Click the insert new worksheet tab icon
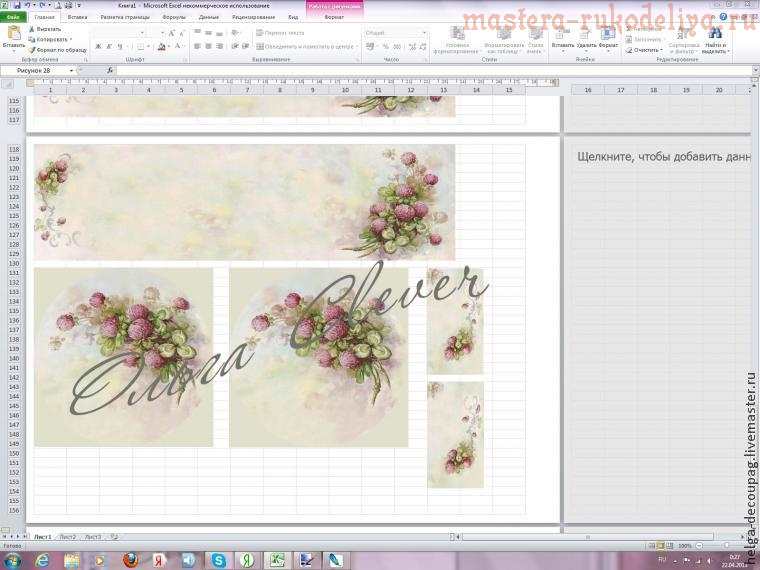The image size is (760, 570). pyautogui.click(x=114, y=537)
